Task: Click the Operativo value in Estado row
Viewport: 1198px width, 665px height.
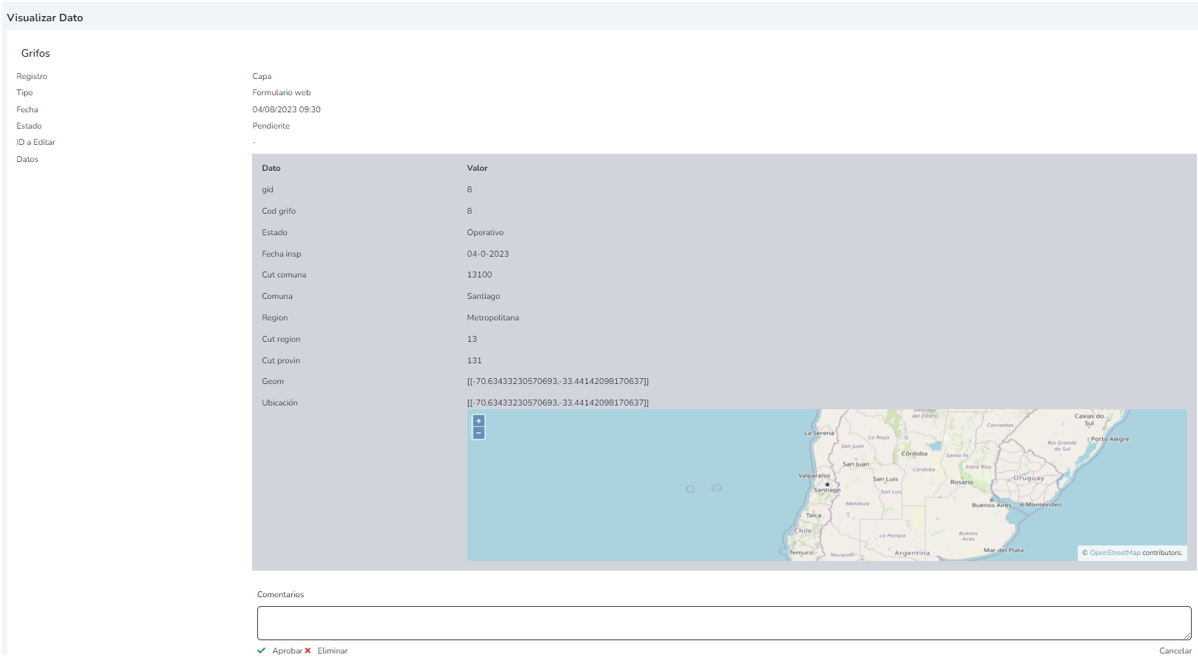Action: coord(485,233)
